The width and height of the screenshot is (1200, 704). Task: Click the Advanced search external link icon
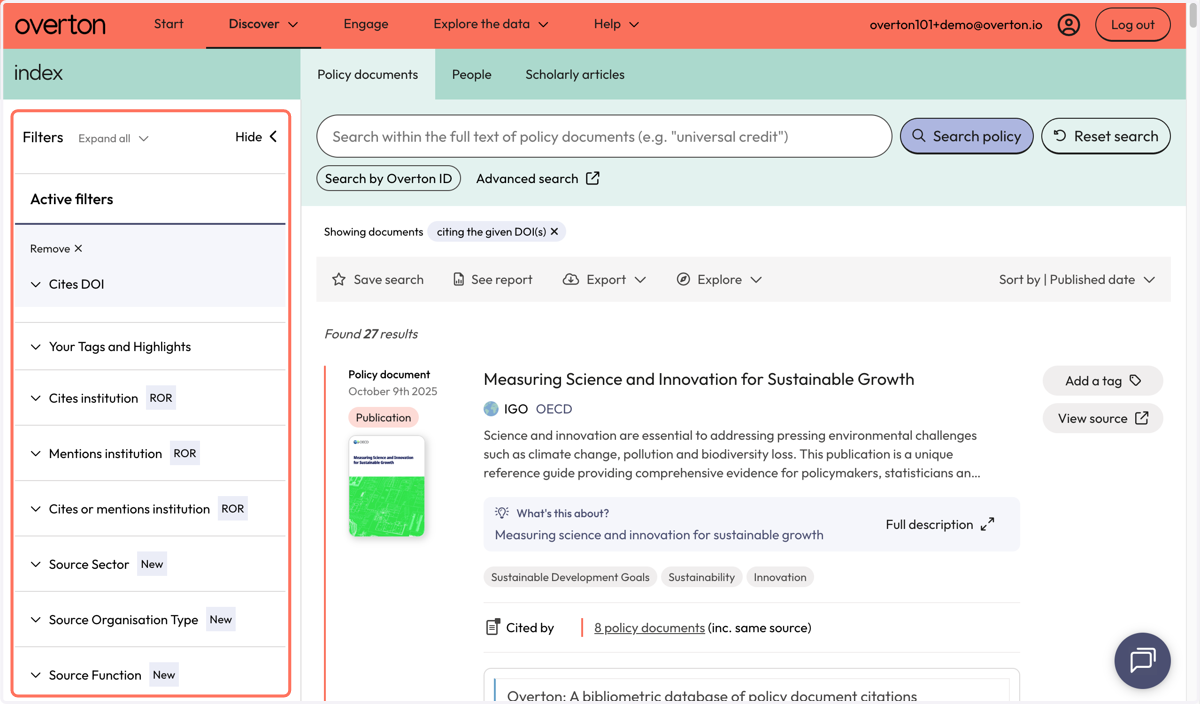pyautogui.click(x=592, y=178)
